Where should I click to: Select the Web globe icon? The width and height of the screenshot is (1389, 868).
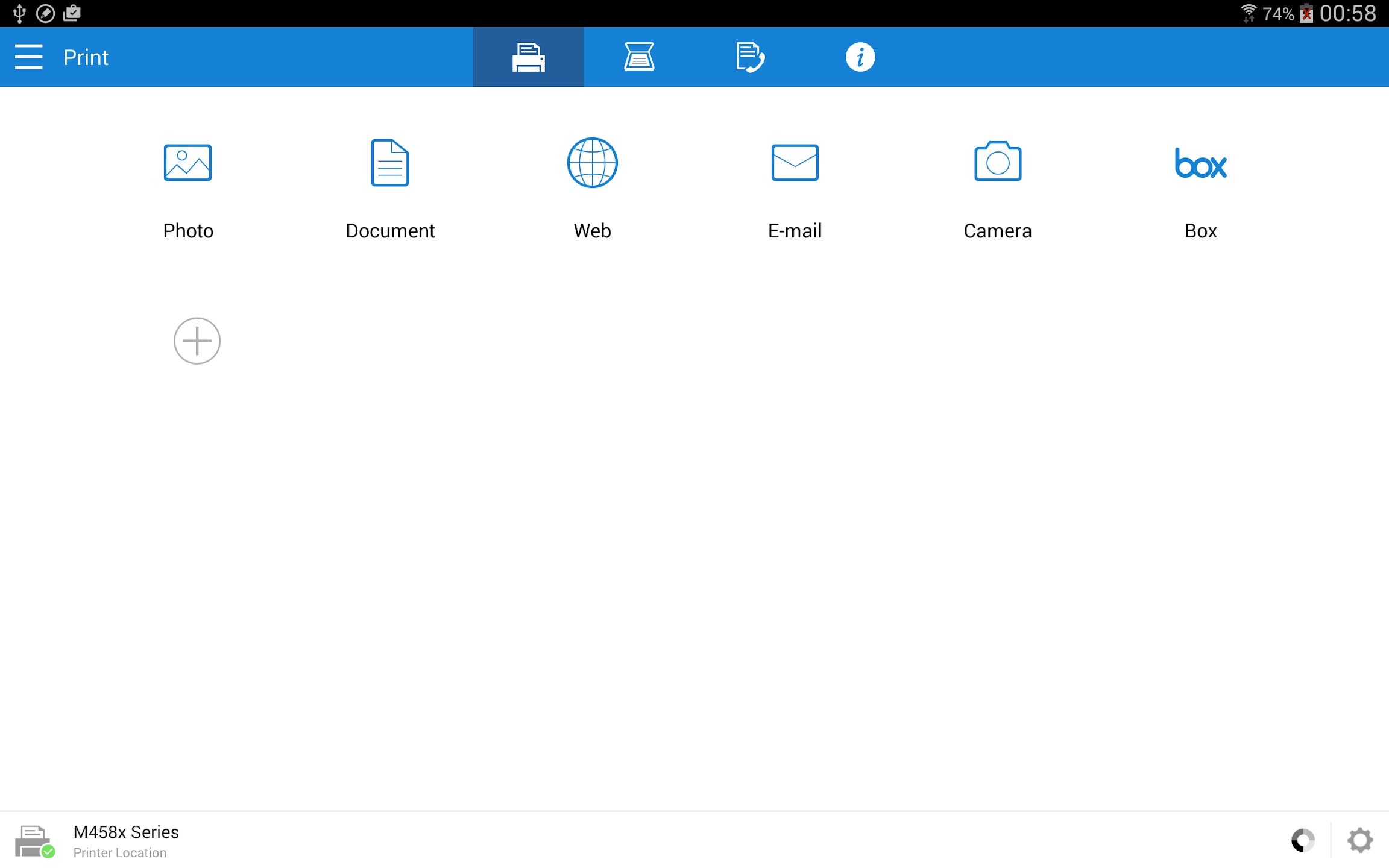tap(592, 163)
